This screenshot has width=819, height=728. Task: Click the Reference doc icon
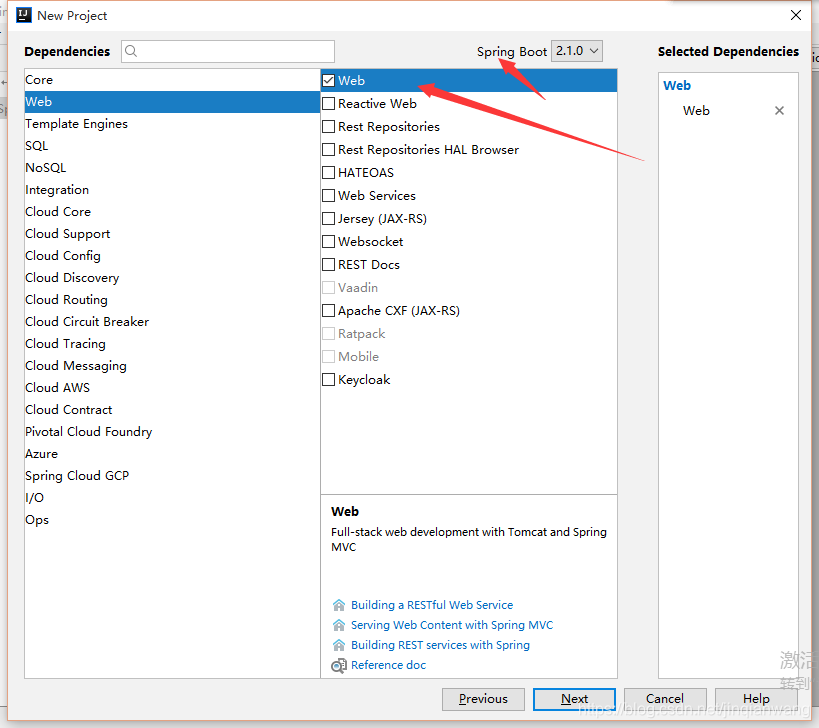coord(338,665)
